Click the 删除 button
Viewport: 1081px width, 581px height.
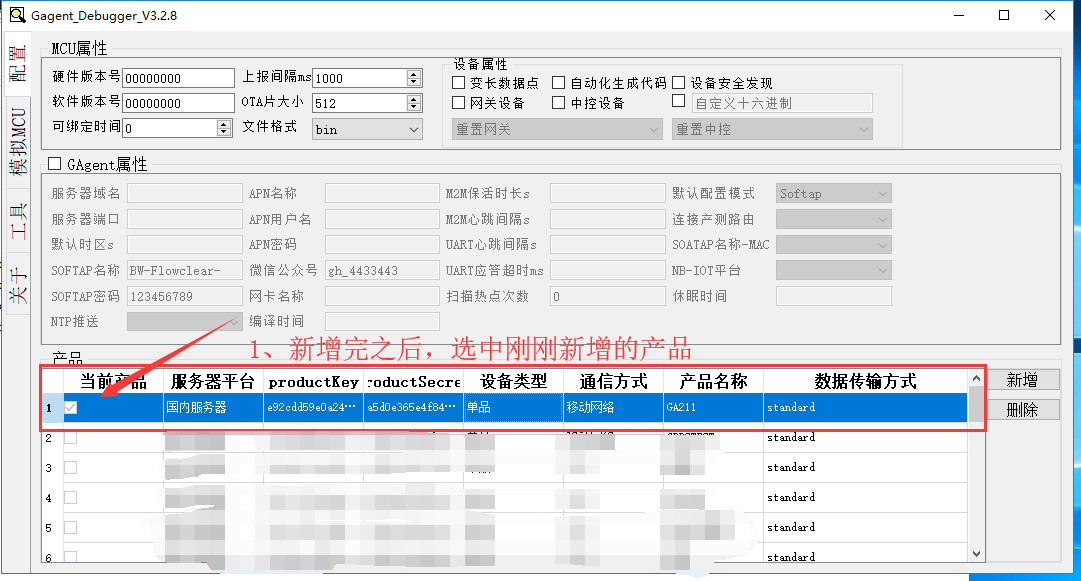pyautogui.click(x=1021, y=409)
